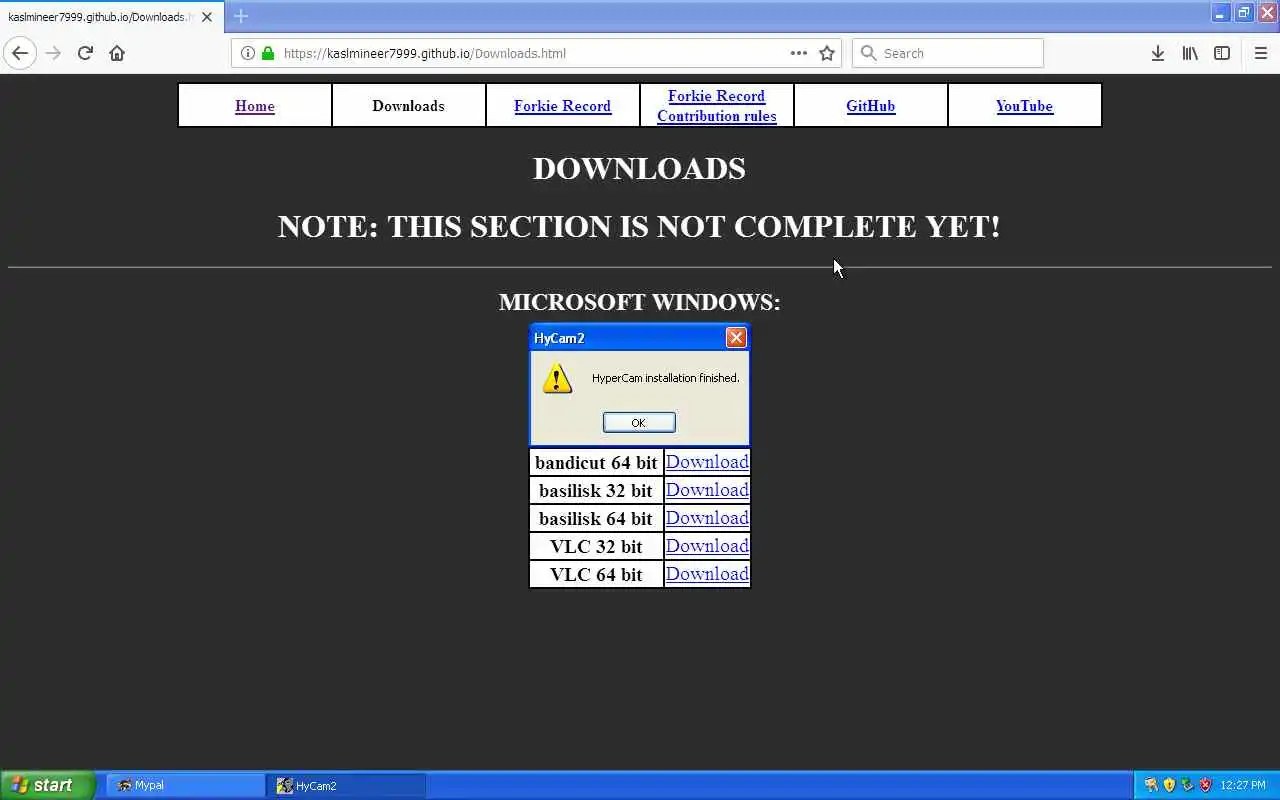Toggle the sidebar view icon
Image resolution: width=1280 pixels, height=800 pixels.
pyautogui.click(x=1222, y=53)
